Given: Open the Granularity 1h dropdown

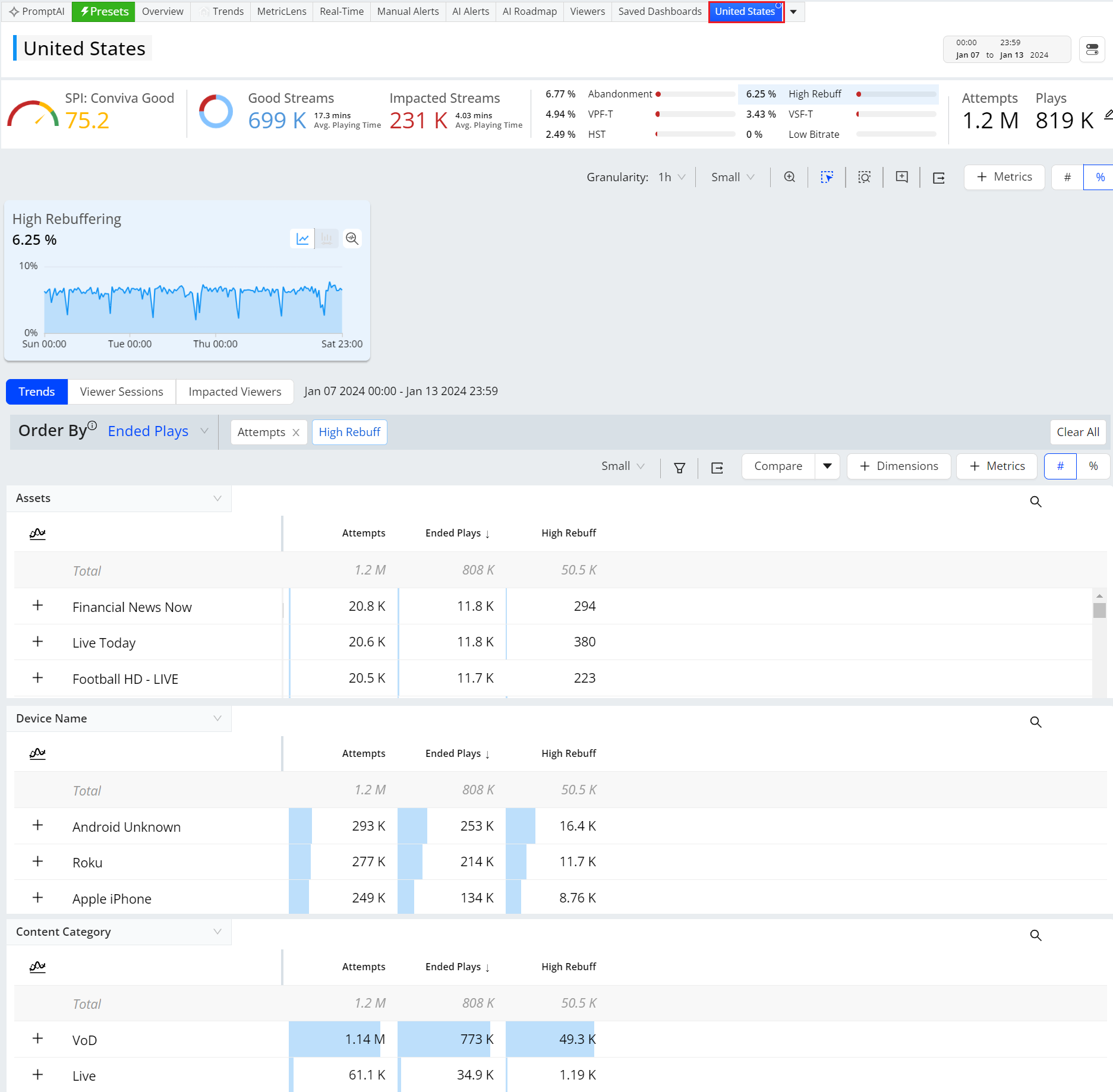Looking at the screenshot, I should click(671, 178).
